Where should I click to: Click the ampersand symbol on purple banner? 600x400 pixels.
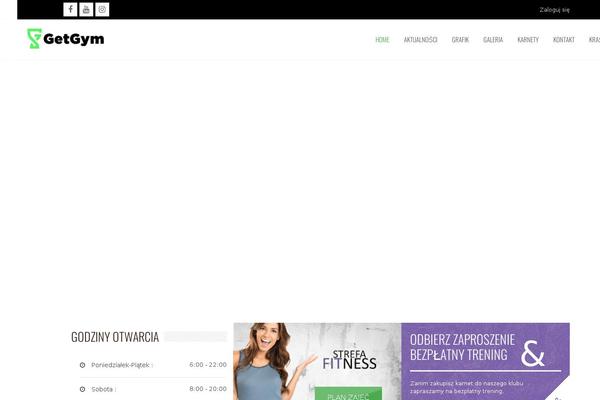[x=532, y=353]
